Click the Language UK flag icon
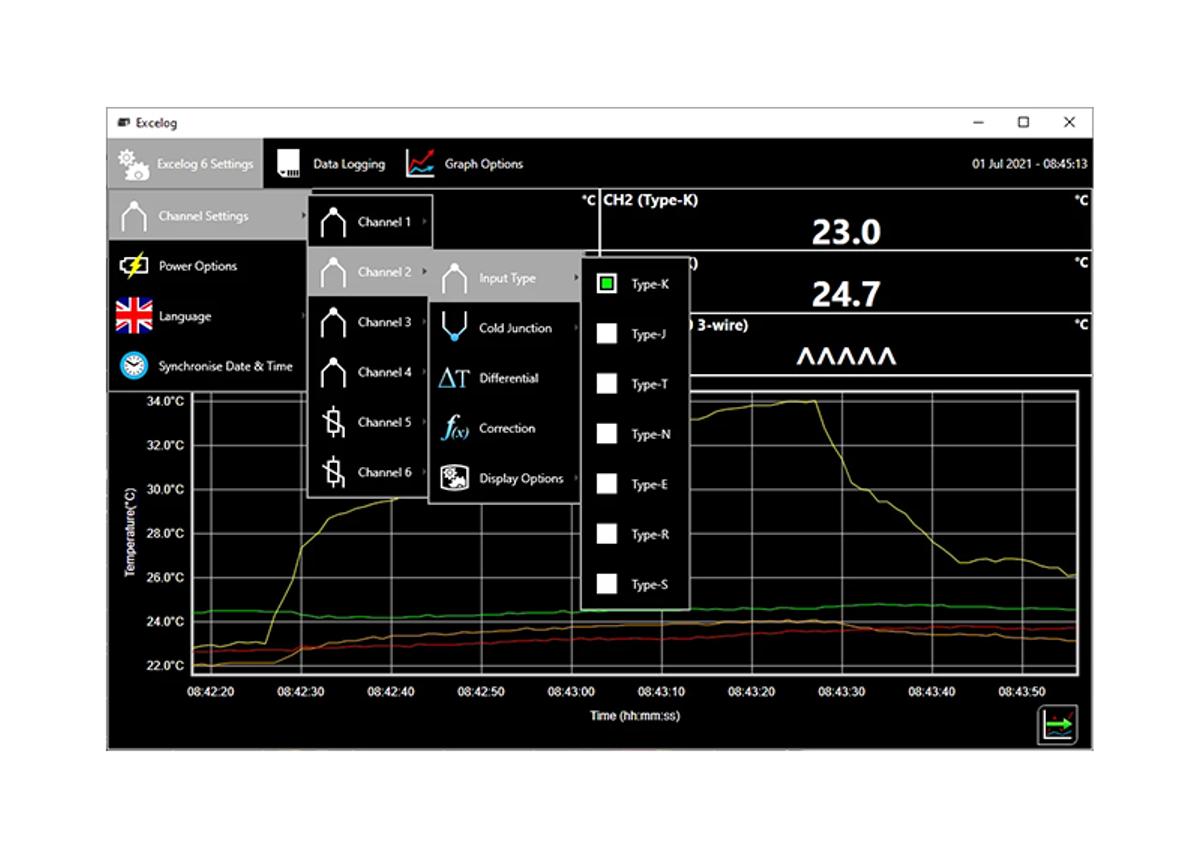The width and height of the screenshot is (1200, 857). (x=134, y=316)
